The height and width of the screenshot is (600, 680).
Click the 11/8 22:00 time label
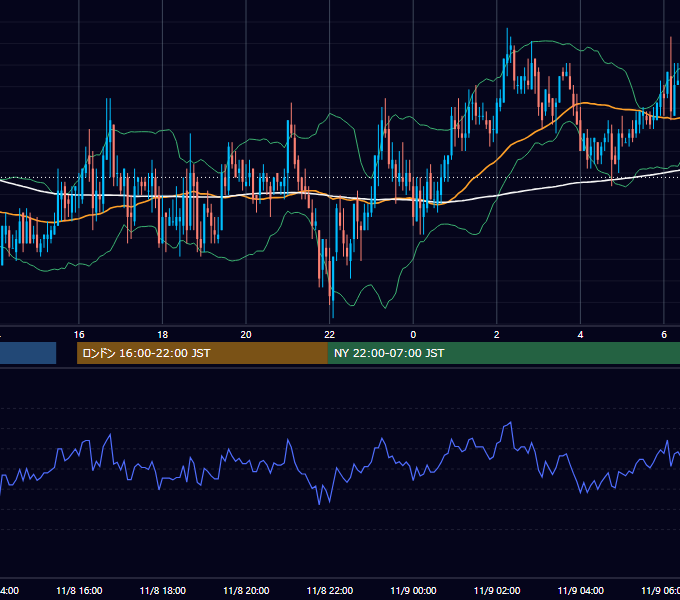click(330, 590)
